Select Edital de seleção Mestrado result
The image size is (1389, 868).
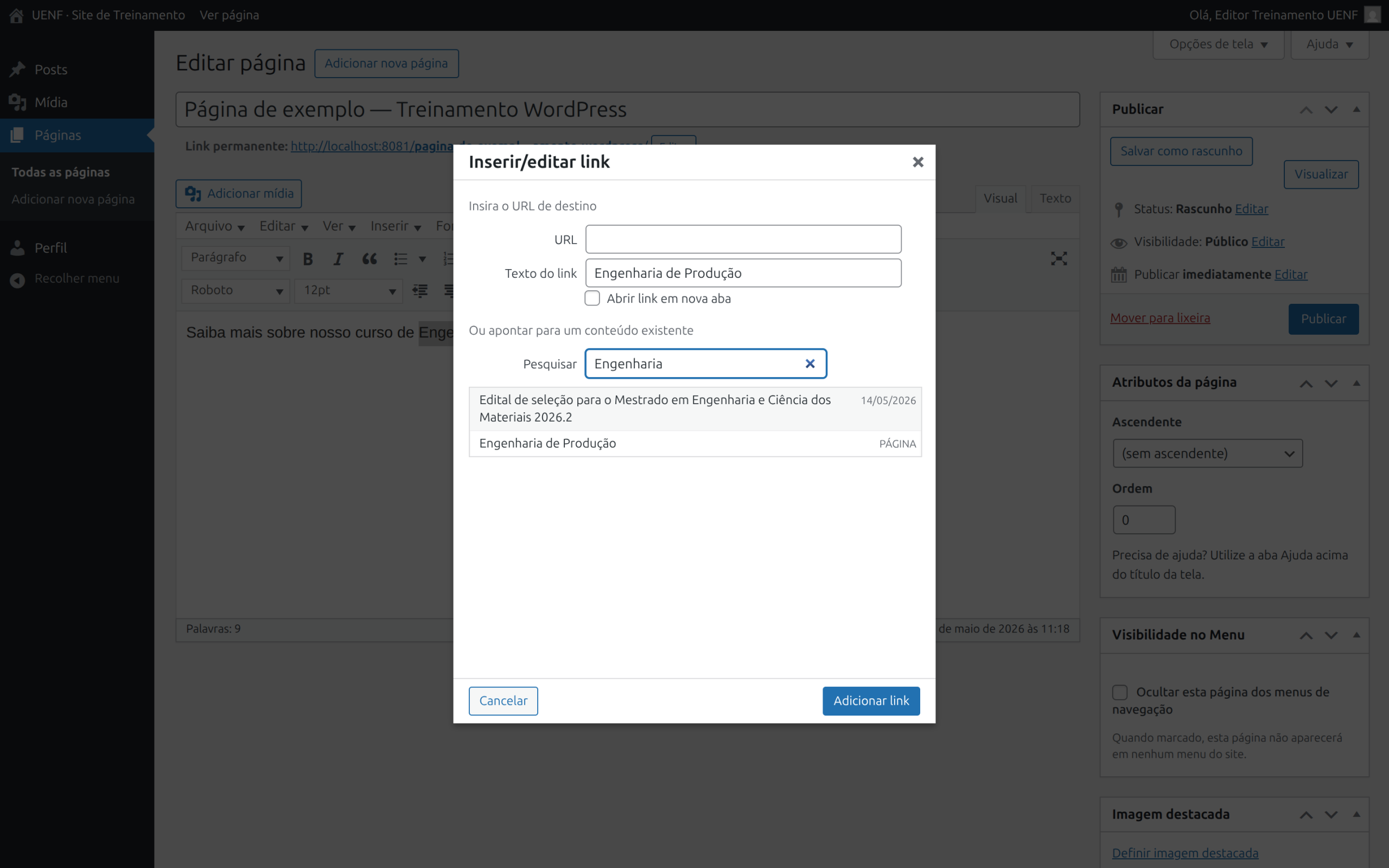(695, 409)
